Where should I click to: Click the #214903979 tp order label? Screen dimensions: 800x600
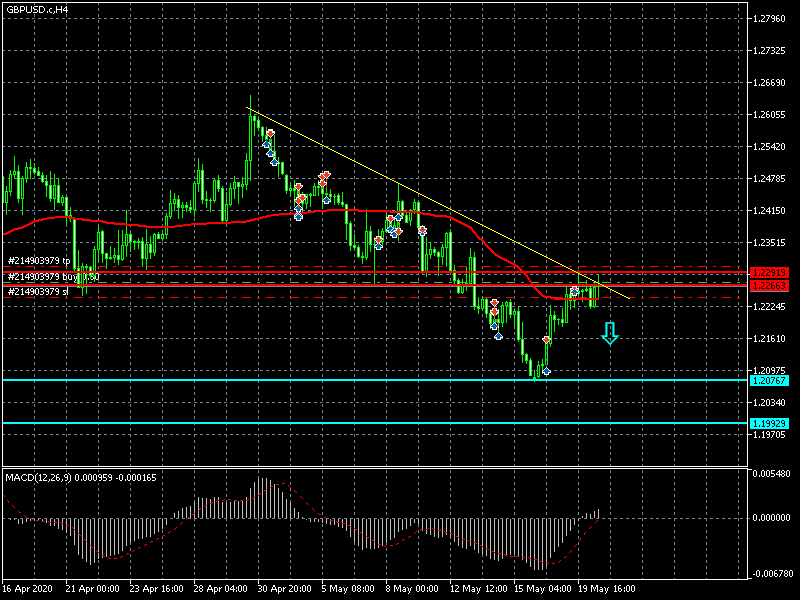click(38, 261)
